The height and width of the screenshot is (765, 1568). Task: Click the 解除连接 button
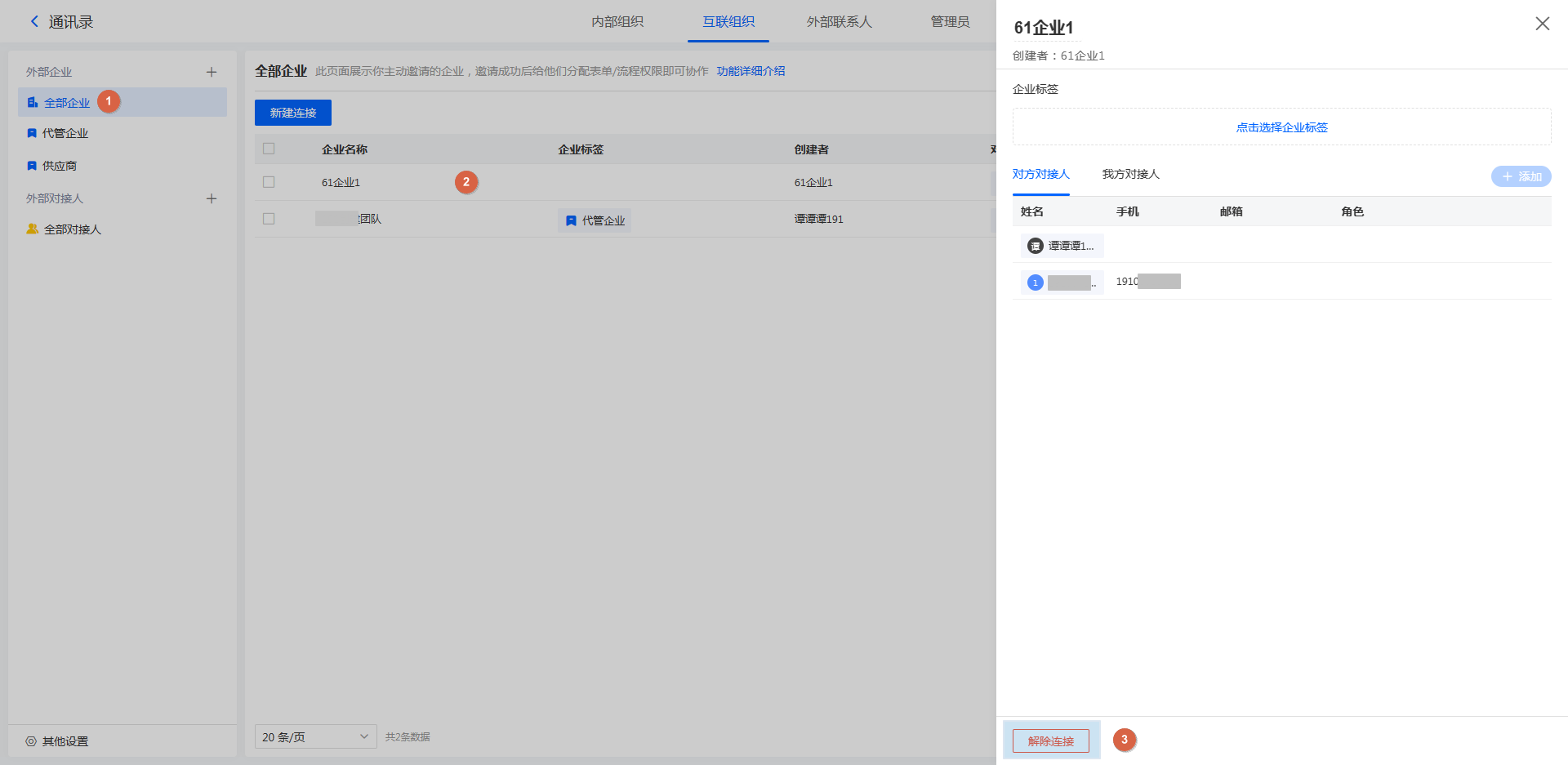click(x=1050, y=741)
